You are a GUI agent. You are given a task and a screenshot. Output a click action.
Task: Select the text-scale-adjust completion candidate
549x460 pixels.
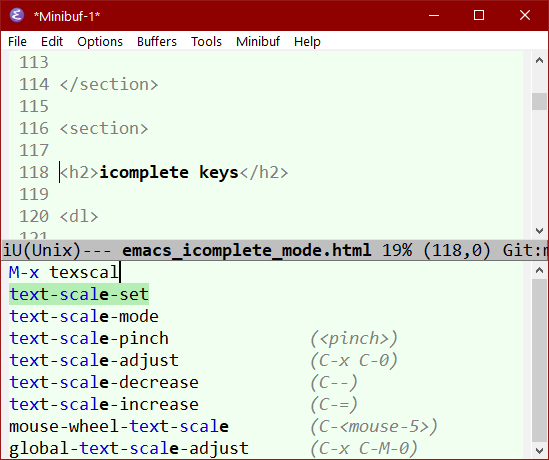[94, 361]
